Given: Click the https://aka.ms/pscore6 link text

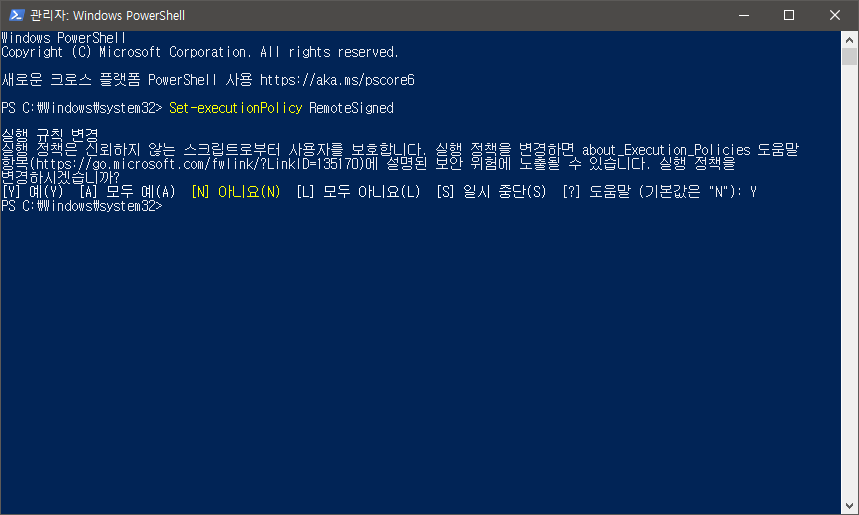Looking at the screenshot, I should pos(336,79).
